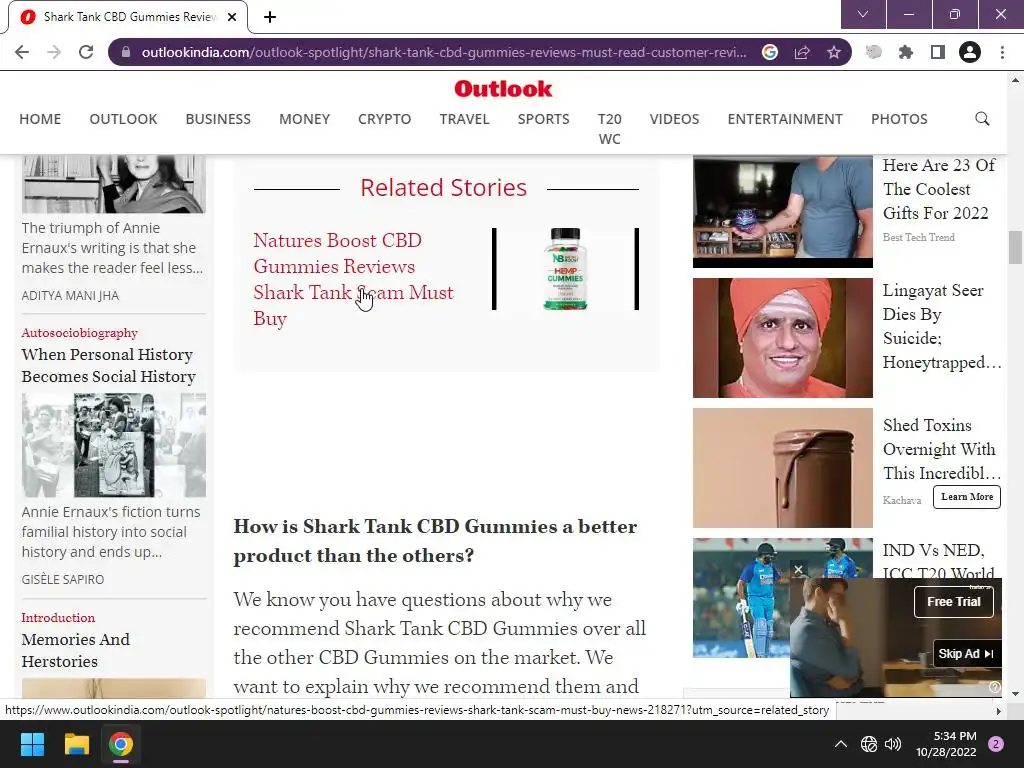The width and height of the screenshot is (1024, 768).
Task: Click the browser back arrow
Action: pos(22,52)
